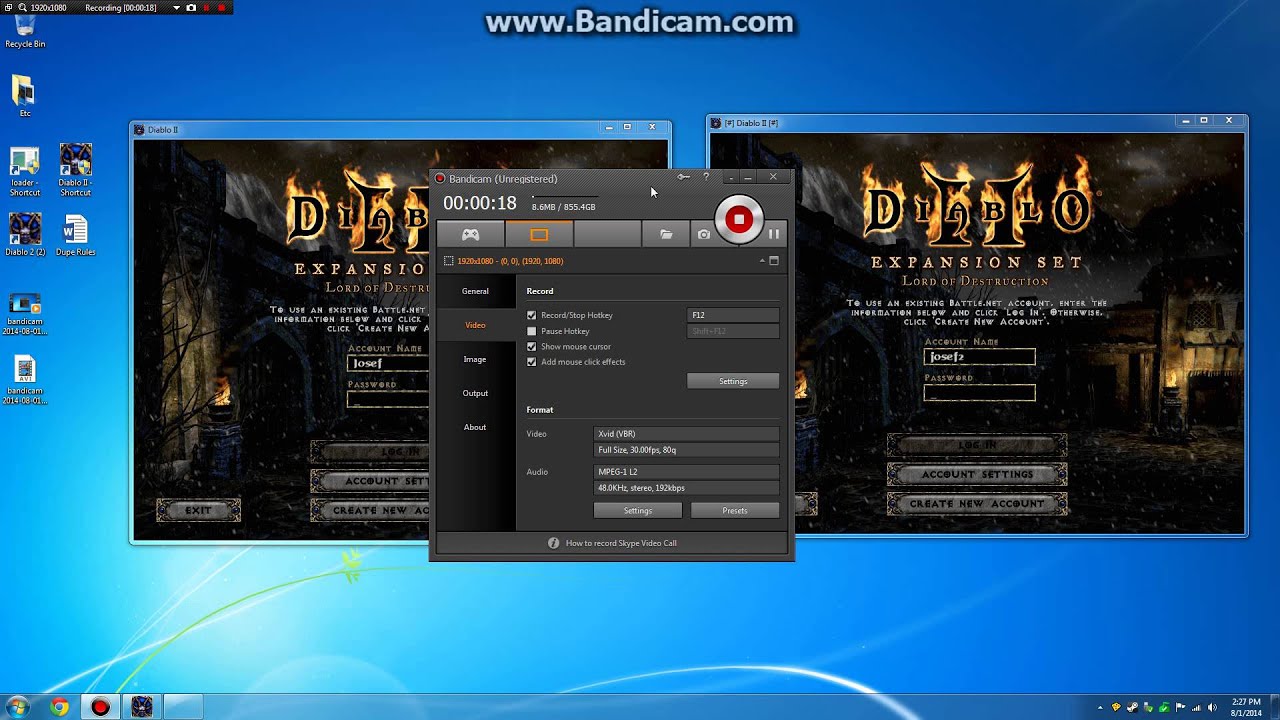This screenshot has height=720, width=1280.
Task: Click the MPEG-1 L2 audio codec field
Action: coord(686,472)
